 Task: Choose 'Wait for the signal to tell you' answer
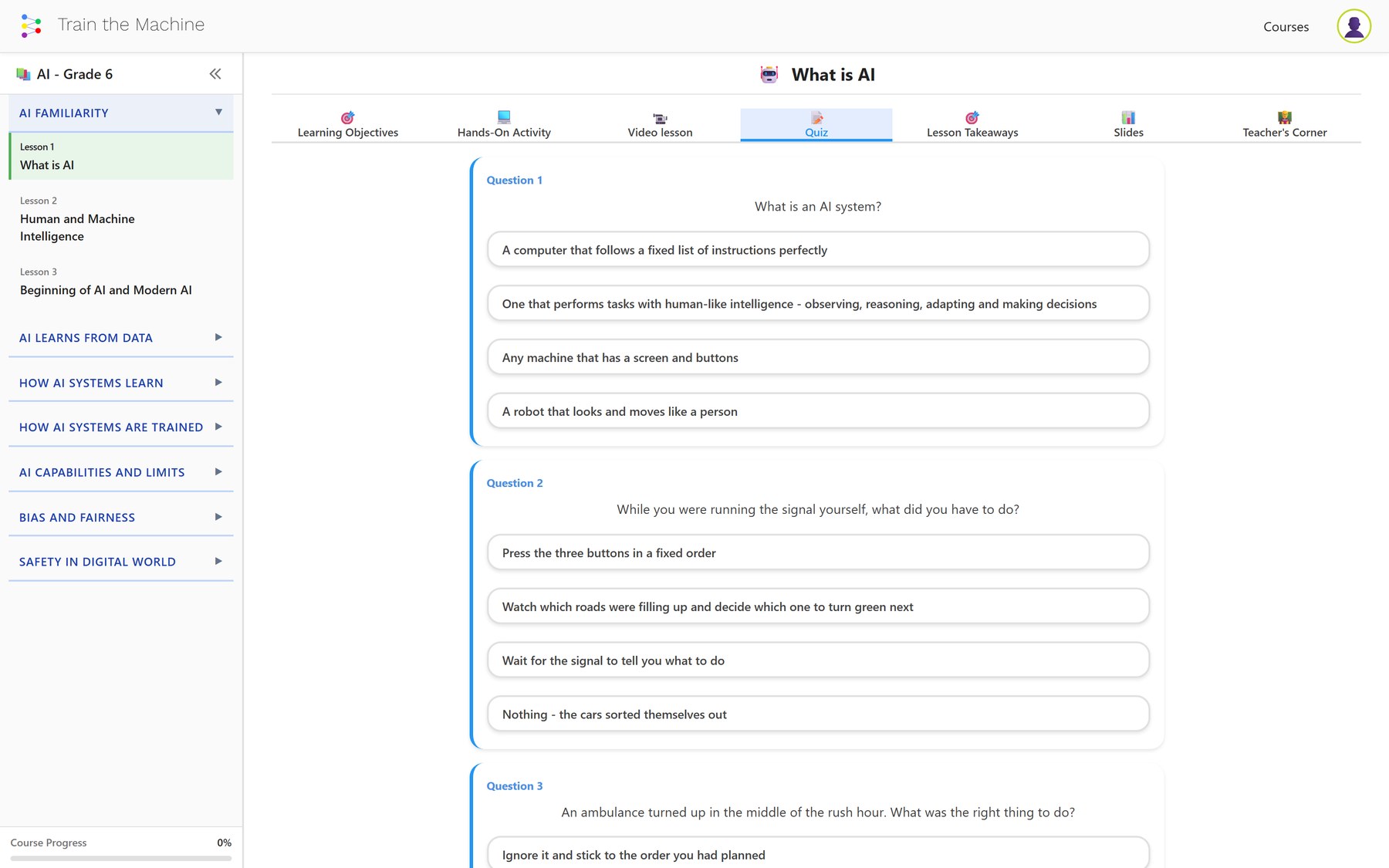point(818,660)
